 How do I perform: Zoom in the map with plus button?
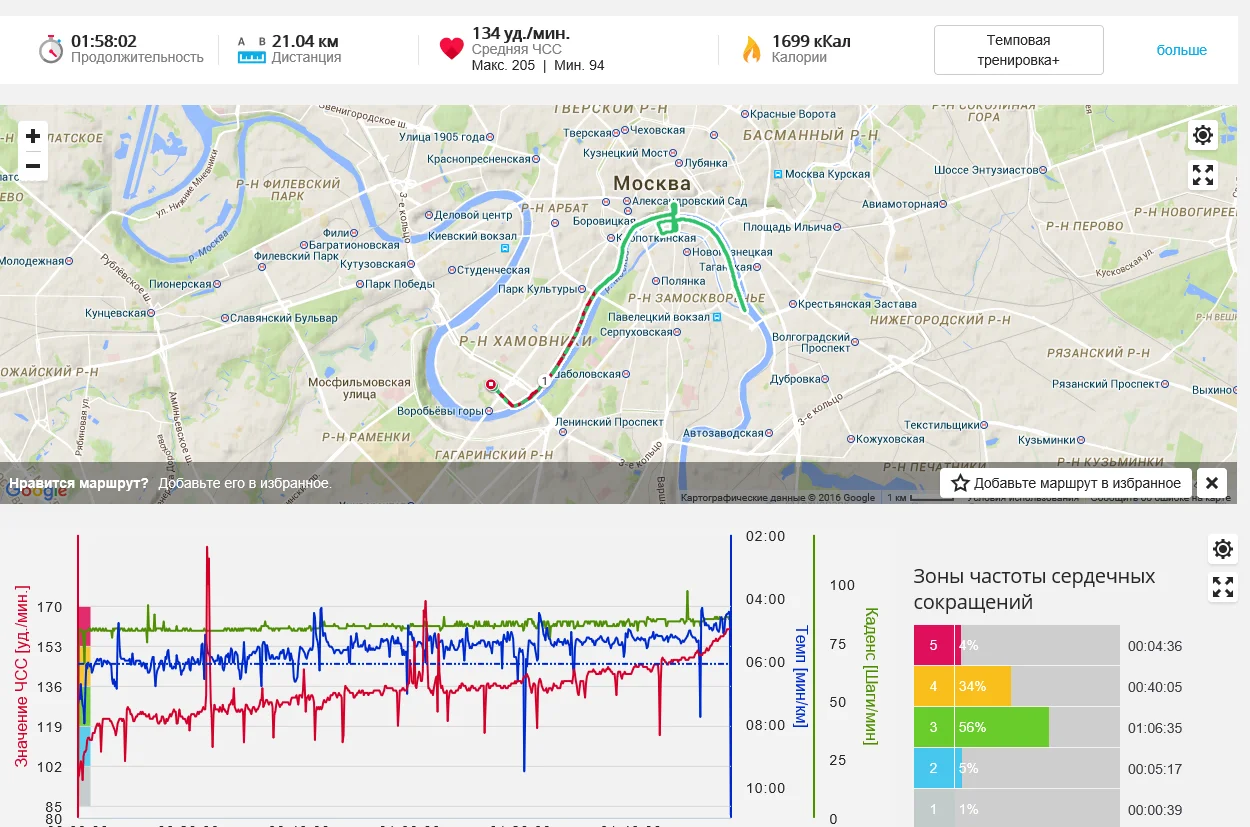(x=33, y=136)
